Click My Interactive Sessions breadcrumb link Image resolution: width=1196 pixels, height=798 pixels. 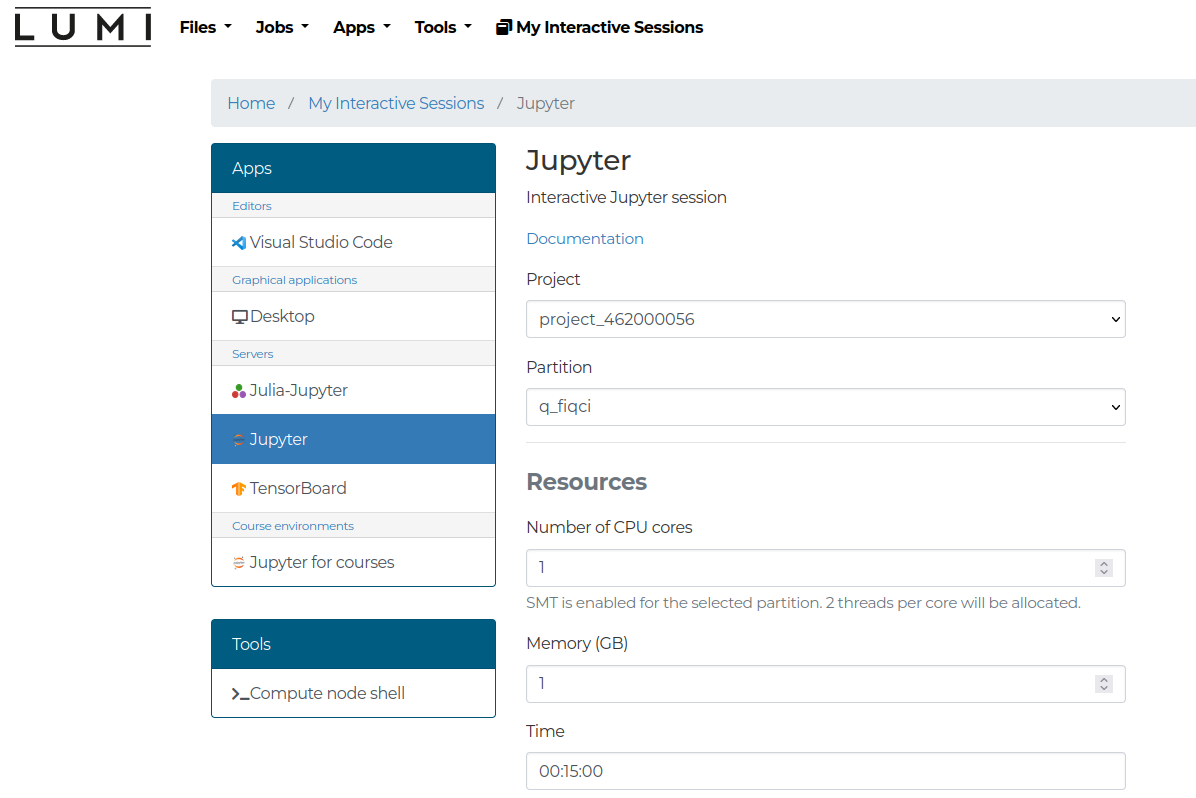tap(396, 103)
